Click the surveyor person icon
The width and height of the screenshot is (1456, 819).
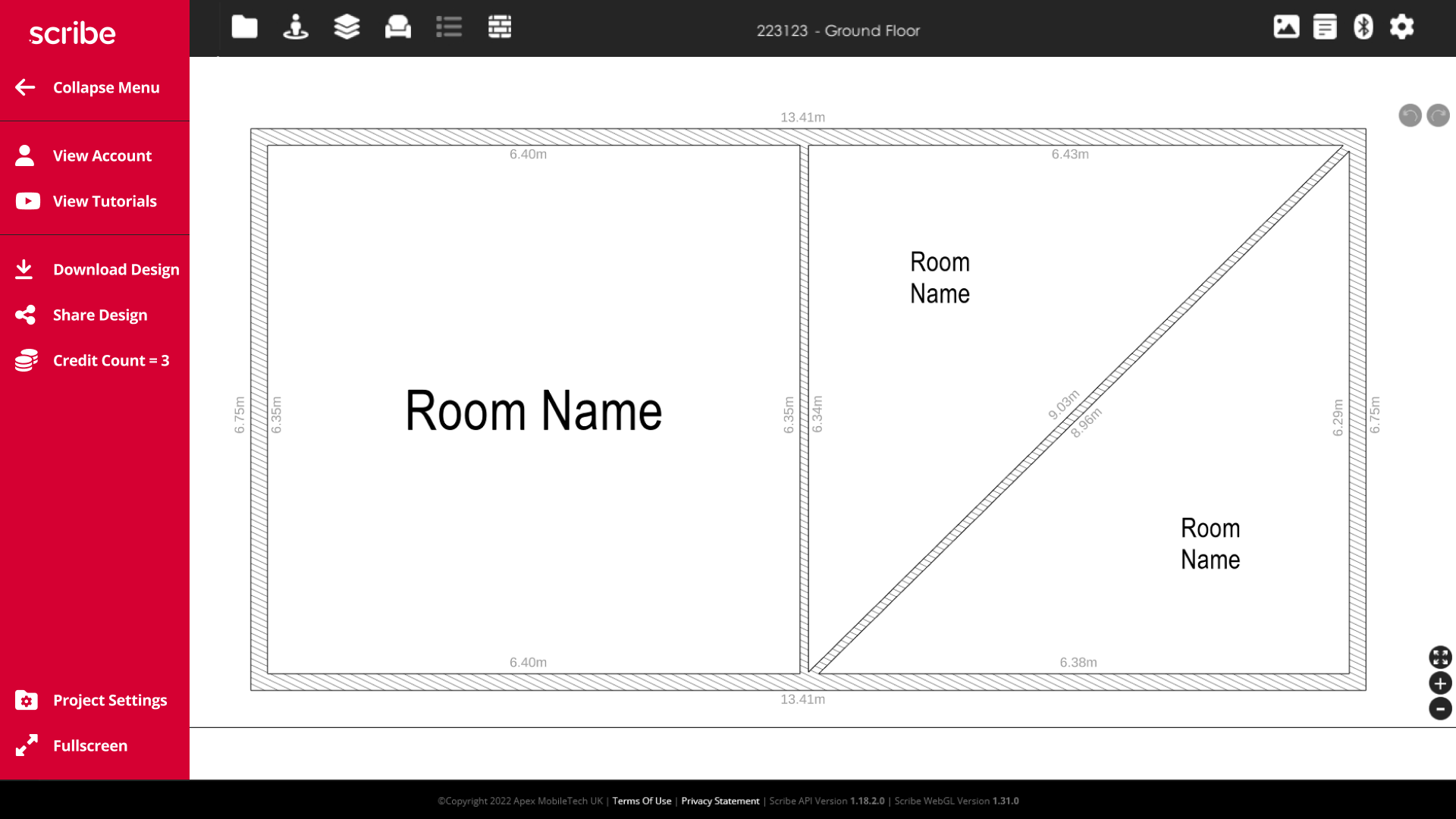pos(295,27)
